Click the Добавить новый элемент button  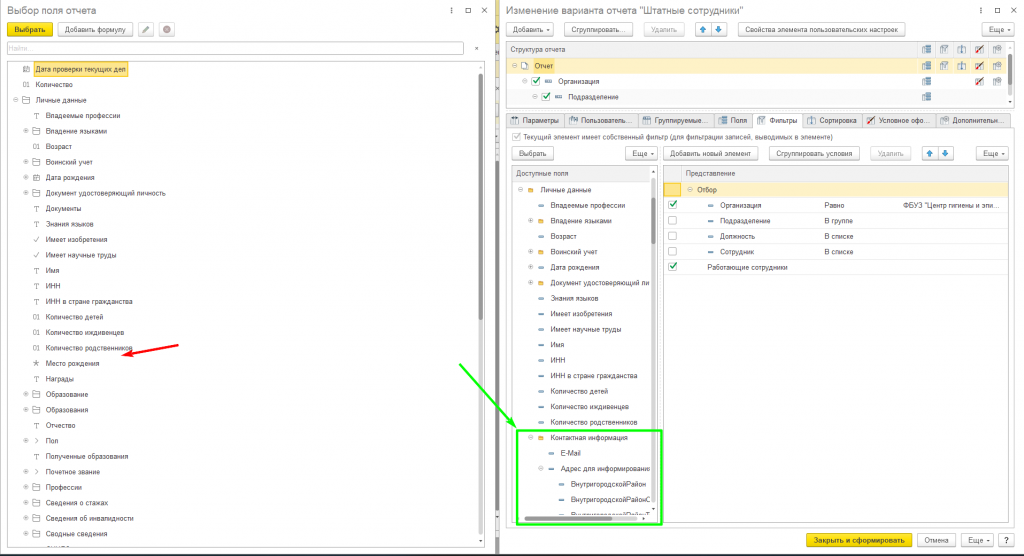click(711, 154)
